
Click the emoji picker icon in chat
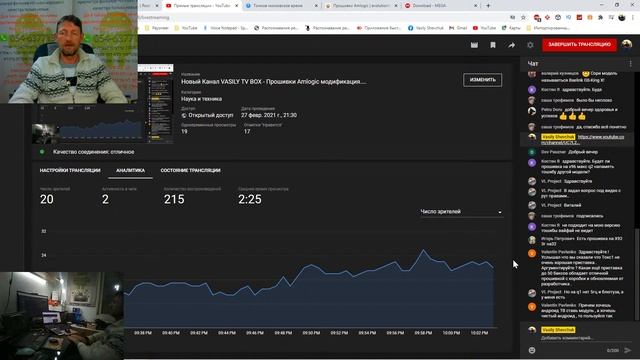click(x=531, y=350)
